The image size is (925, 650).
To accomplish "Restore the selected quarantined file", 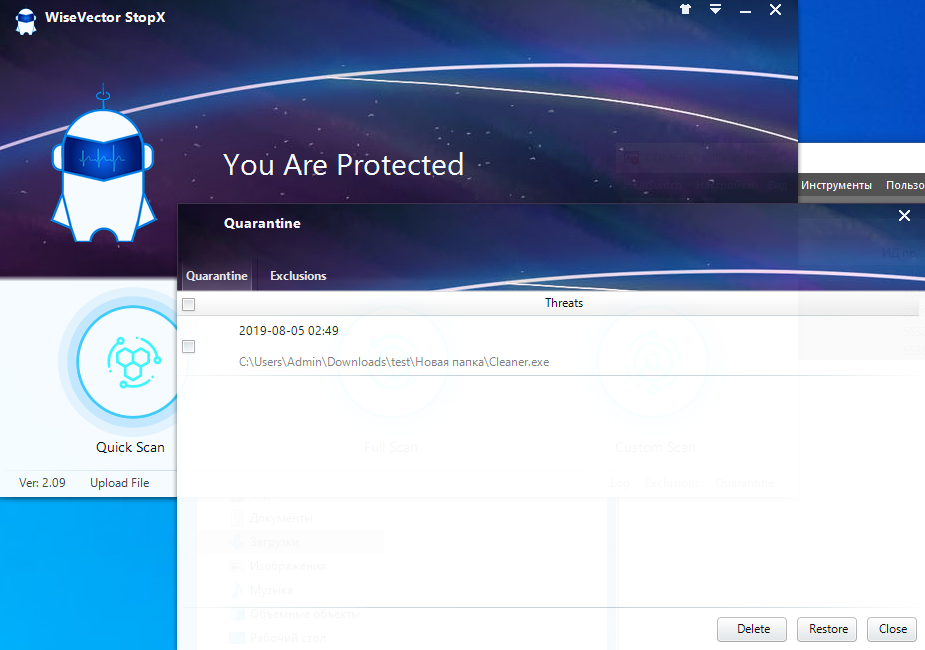I will coord(828,629).
